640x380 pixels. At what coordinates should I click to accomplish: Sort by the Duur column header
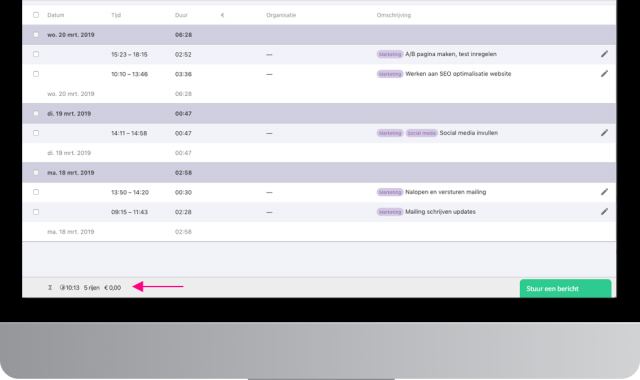tap(181, 15)
